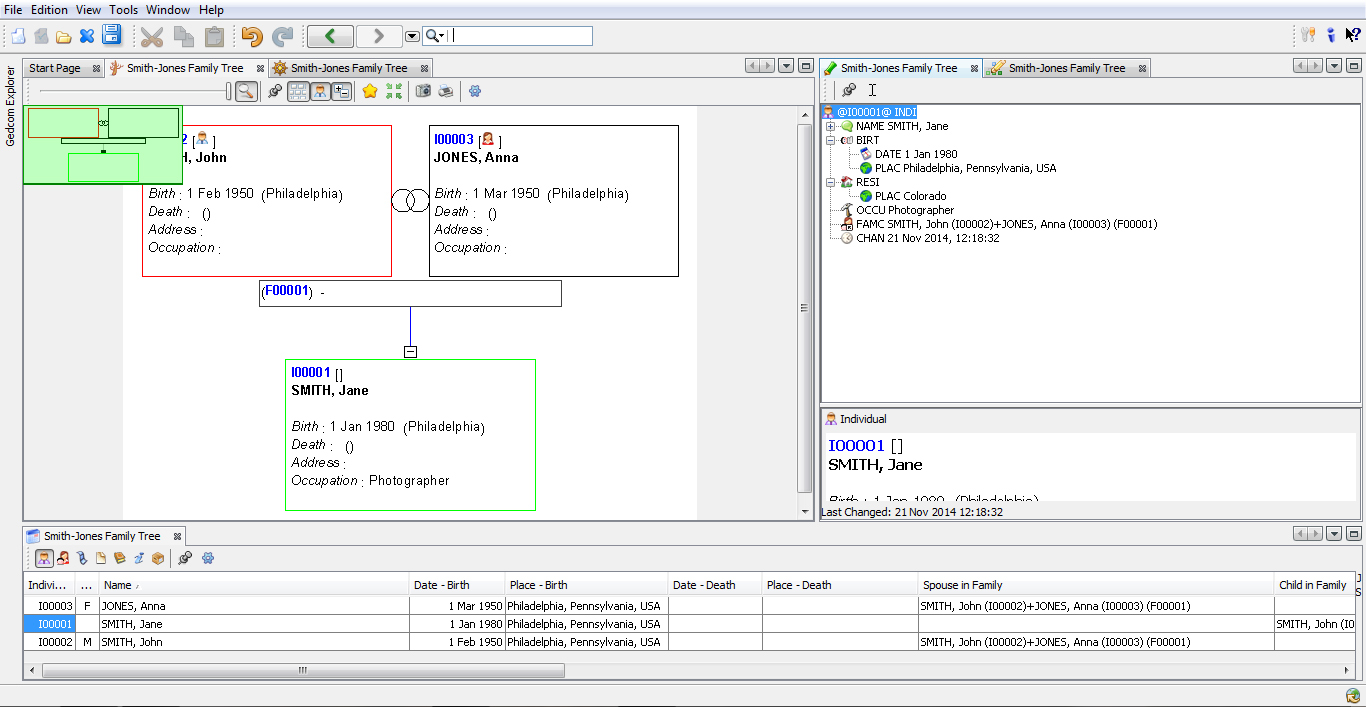The height and width of the screenshot is (707, 1366).
Task: Click the repositories box icon in the table toolbar
Action: click(x=157, y=558)
